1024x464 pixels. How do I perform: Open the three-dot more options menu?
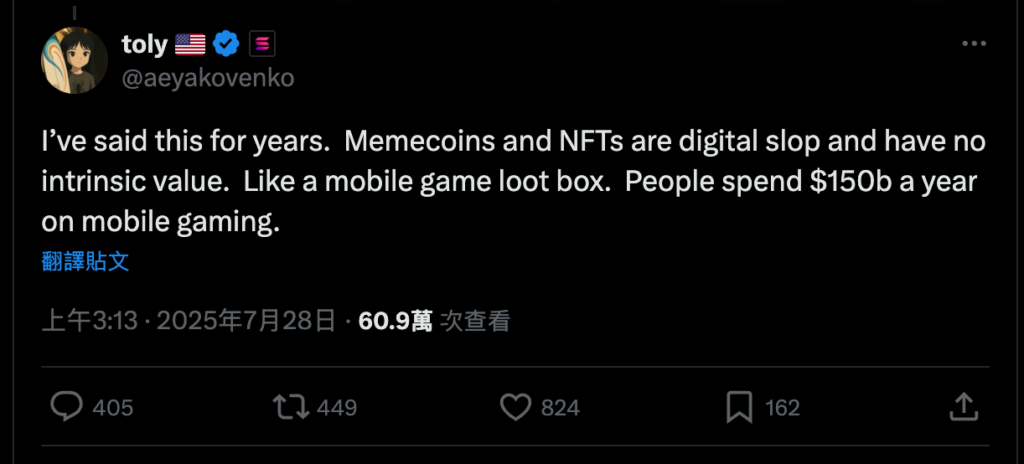coord(974,44)
